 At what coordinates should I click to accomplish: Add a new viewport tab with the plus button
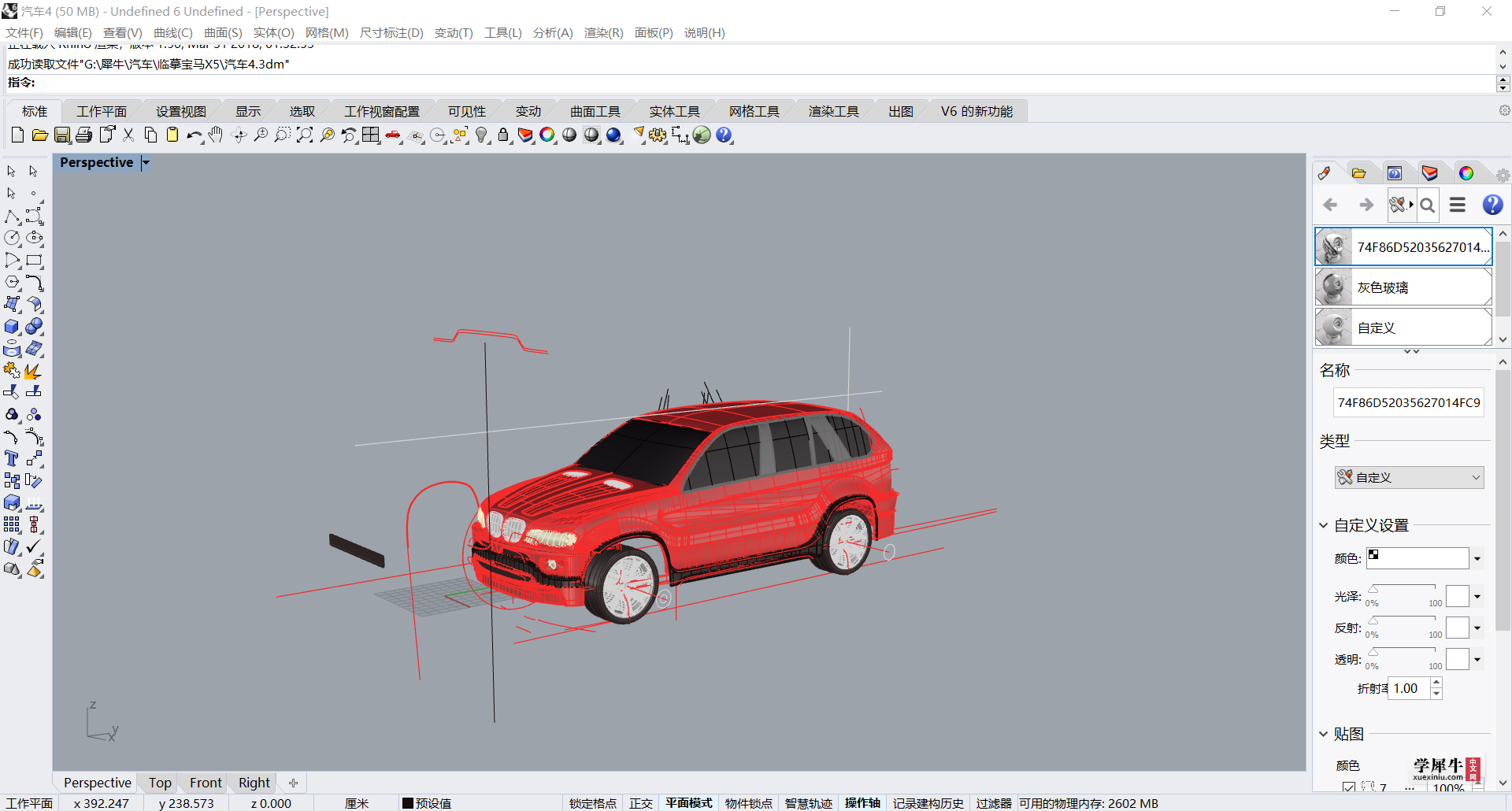293,783
